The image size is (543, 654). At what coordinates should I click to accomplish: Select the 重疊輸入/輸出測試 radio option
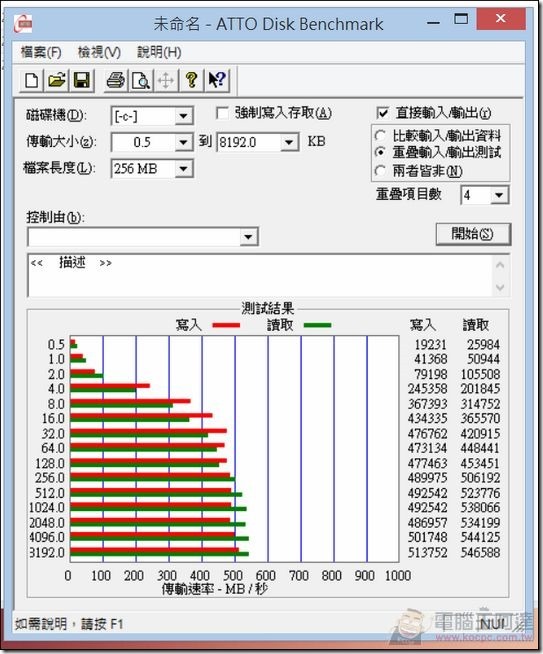[x=380, y=153]
